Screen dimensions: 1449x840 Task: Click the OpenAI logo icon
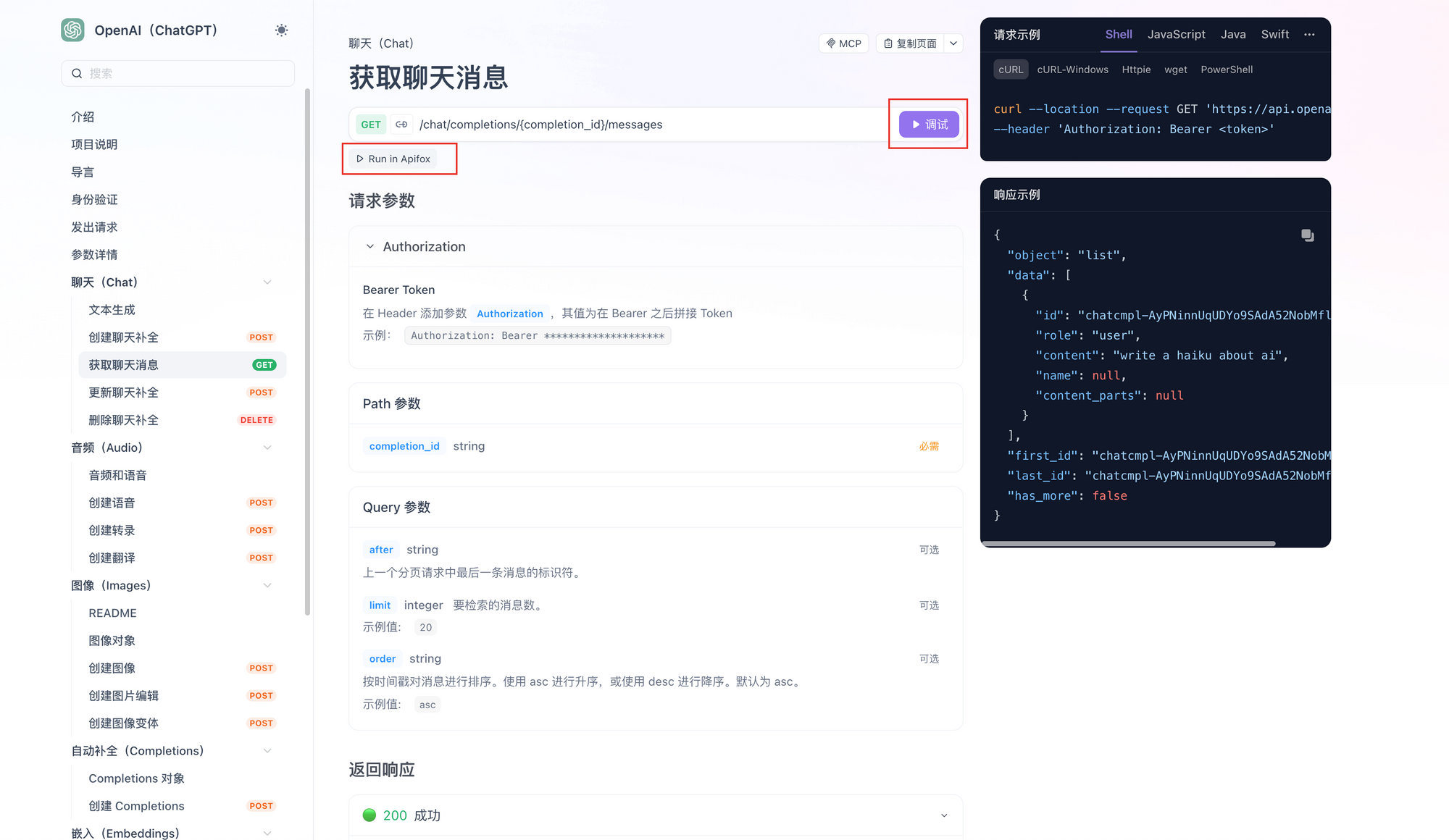tap(72, 30)
